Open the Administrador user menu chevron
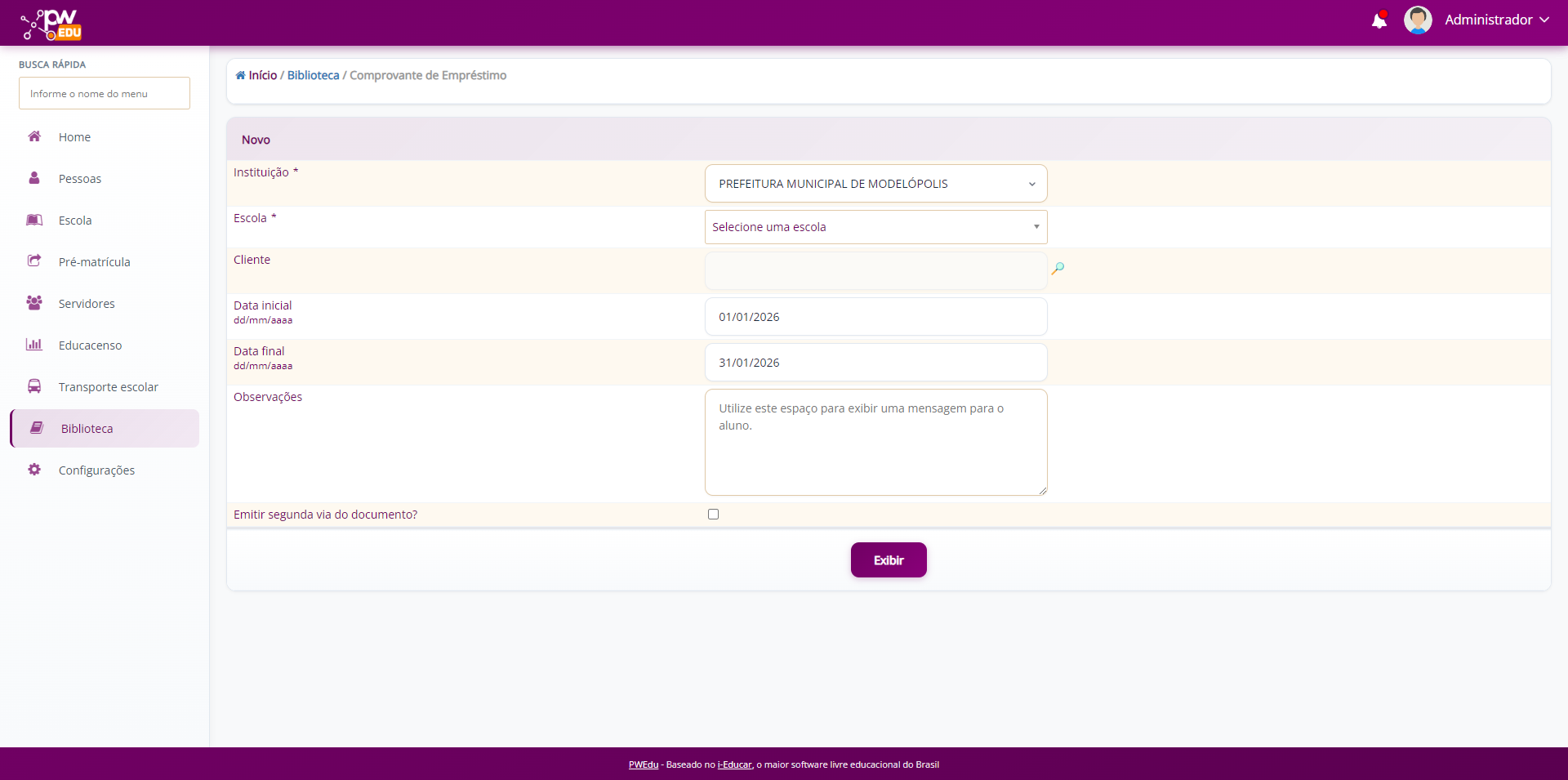The height and width of the screenshot is (780, 1568). [1544, 20]
